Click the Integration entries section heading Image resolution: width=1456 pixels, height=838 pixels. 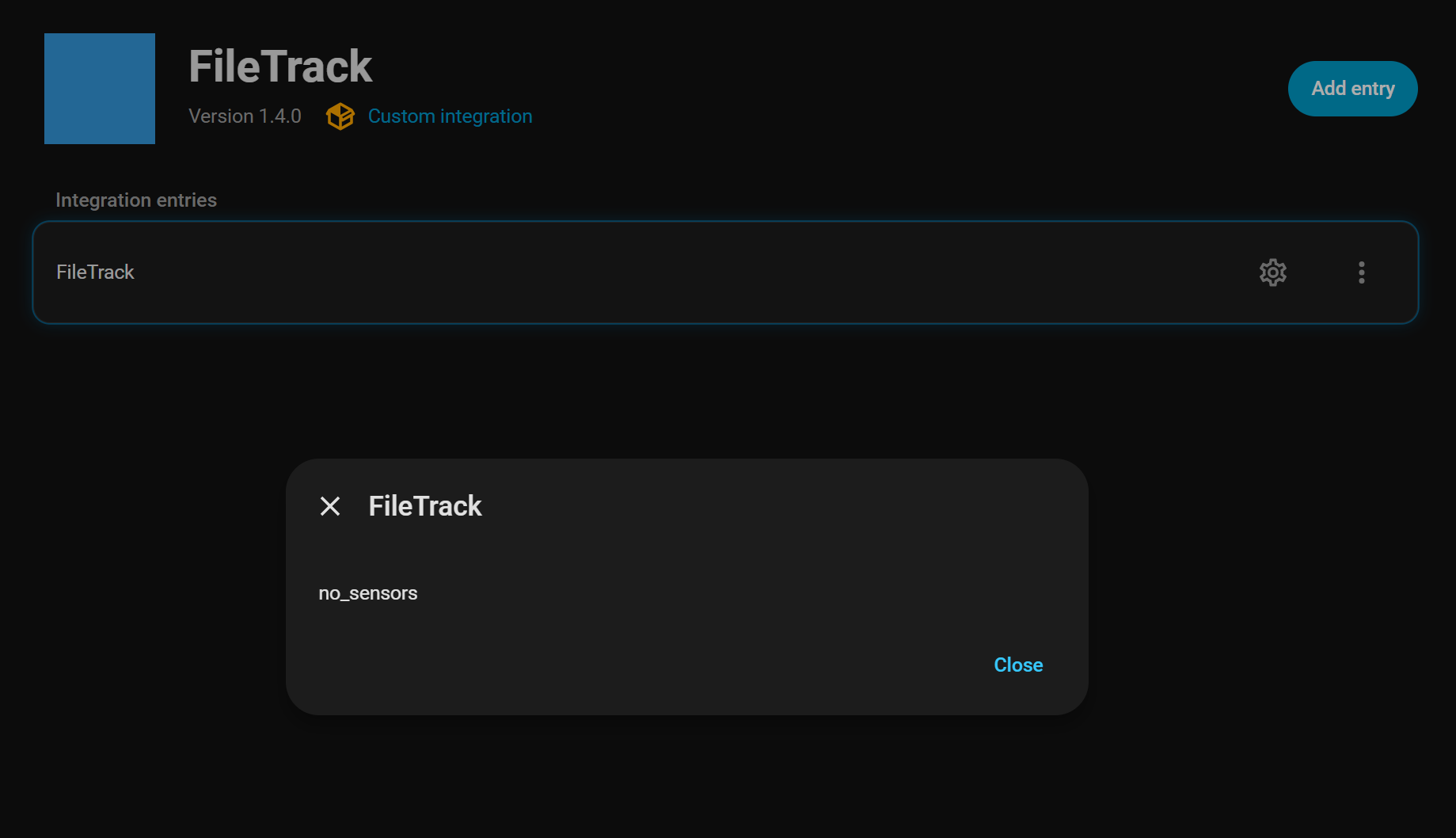pos(136,200)
